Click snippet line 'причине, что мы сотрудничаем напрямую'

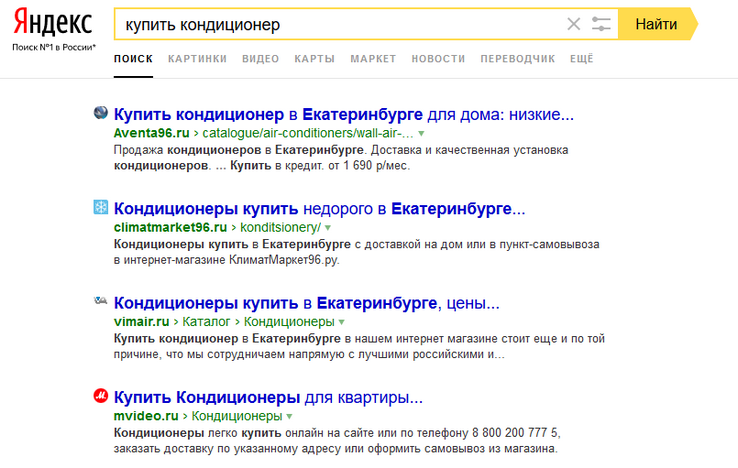tap(230, 354)
